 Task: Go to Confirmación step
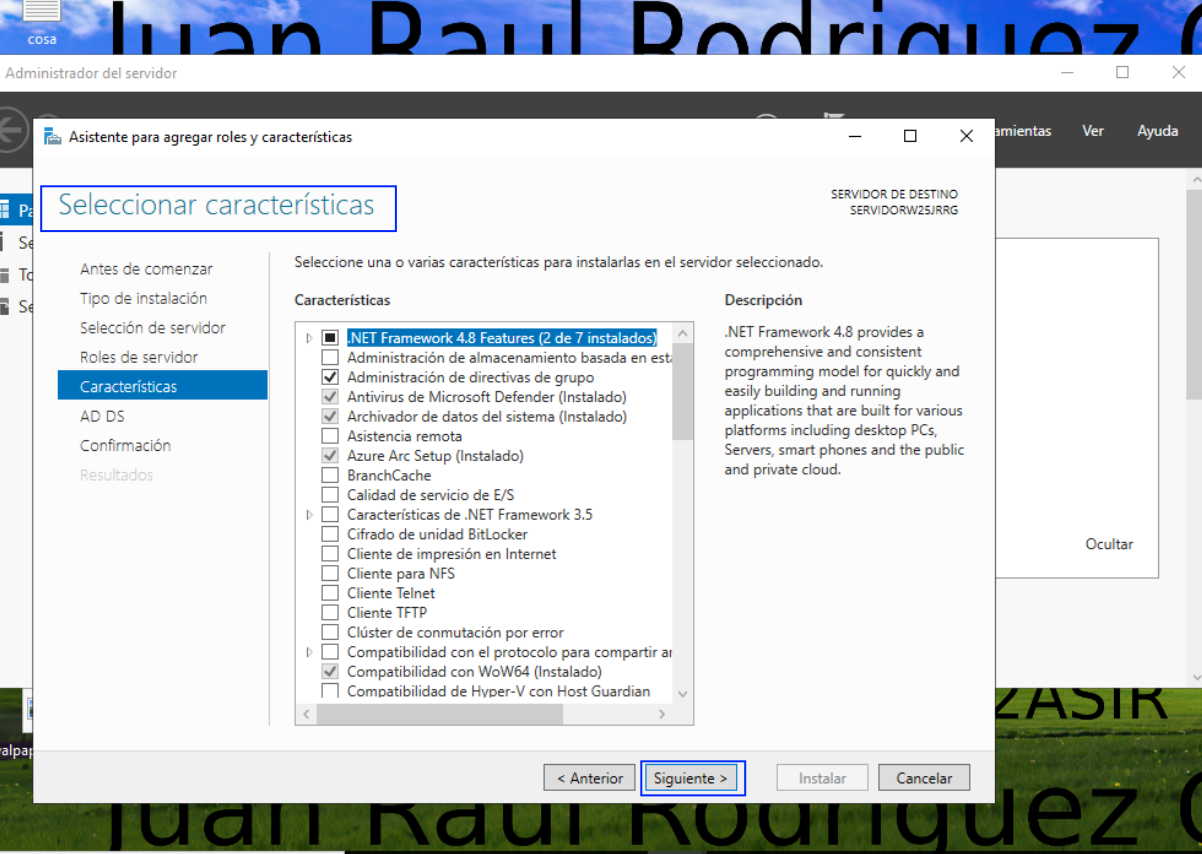pyautogui.click(x=125, y=445)
